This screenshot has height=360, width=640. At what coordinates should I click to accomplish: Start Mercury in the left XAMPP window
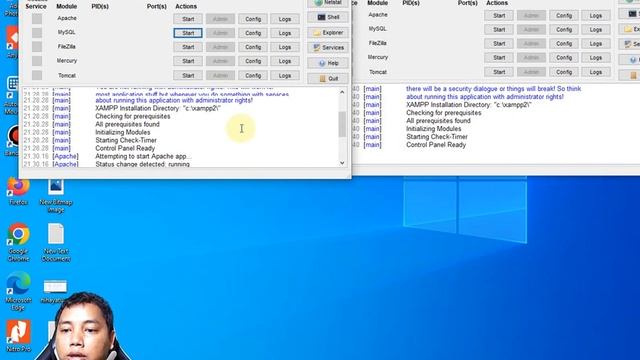coord(188,61)
